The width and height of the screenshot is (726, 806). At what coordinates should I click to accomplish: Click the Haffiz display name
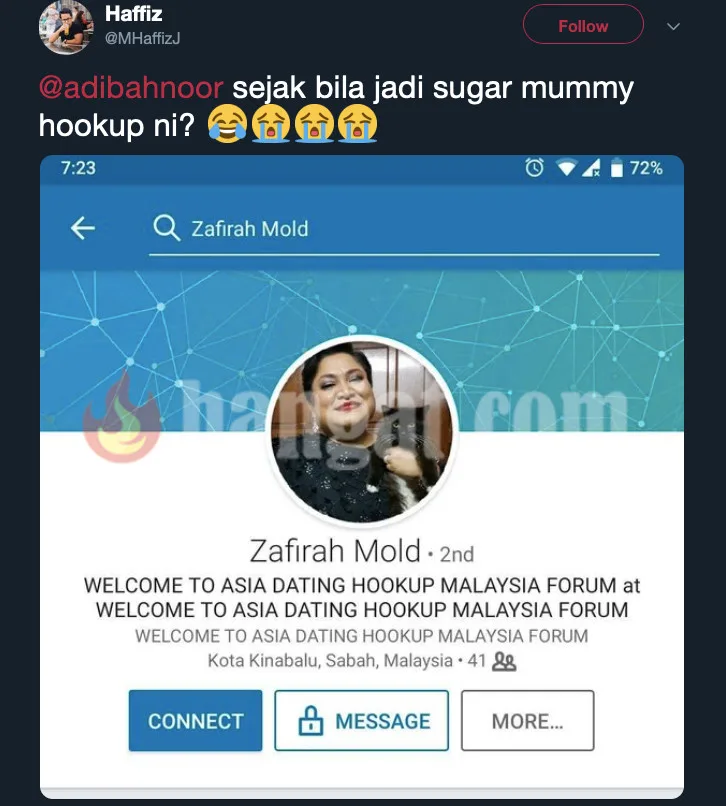[134, 14]
